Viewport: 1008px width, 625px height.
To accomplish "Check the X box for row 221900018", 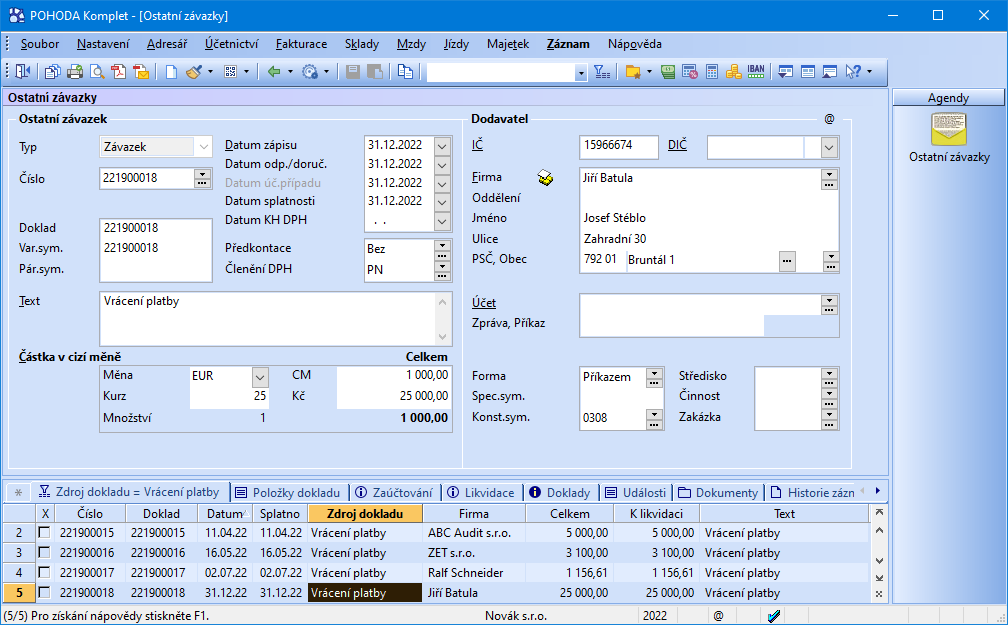I will pyautogui.click(x=44, y=592).
